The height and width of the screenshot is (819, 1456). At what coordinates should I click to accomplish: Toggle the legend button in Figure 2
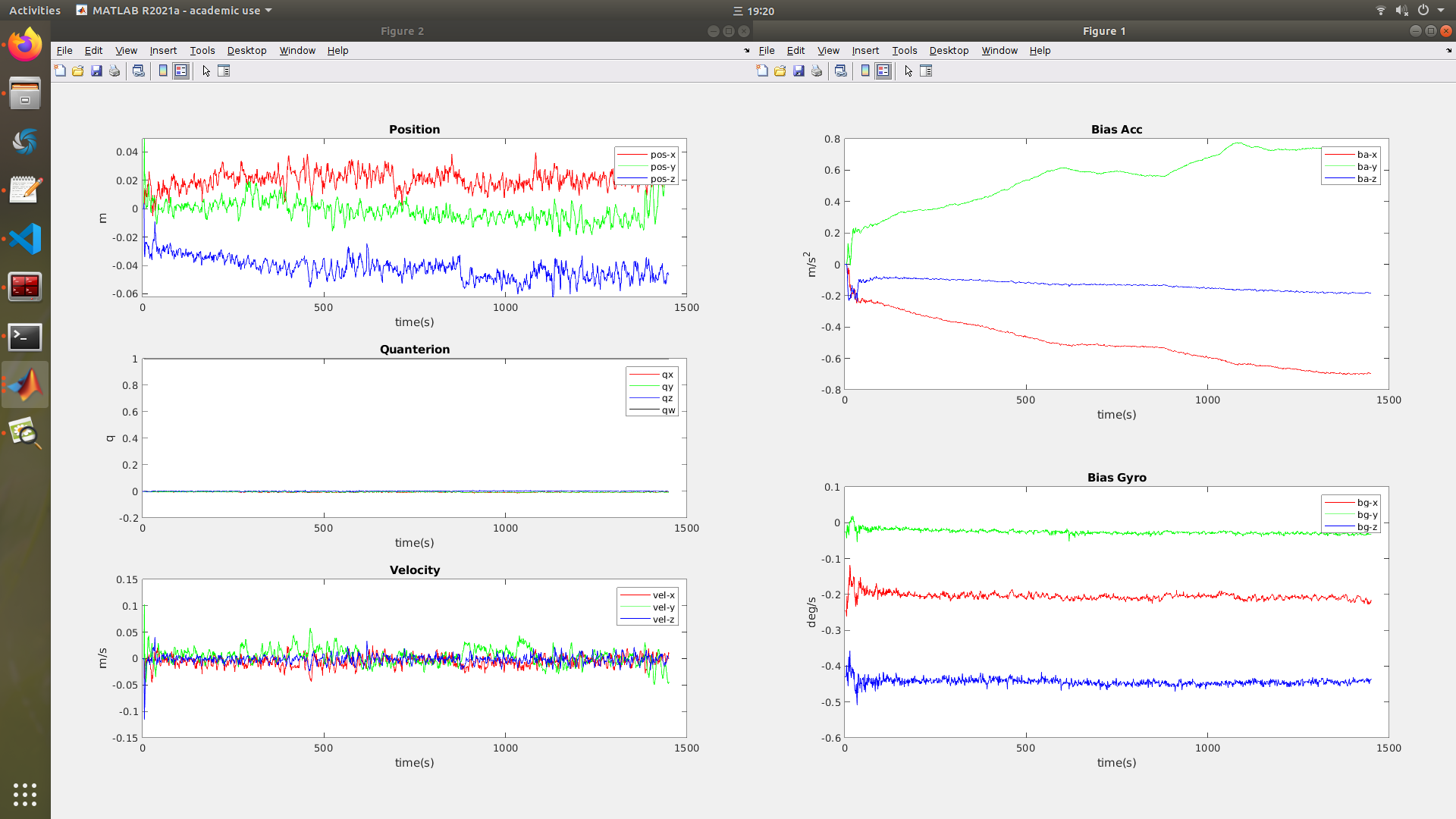click(180, 71)
